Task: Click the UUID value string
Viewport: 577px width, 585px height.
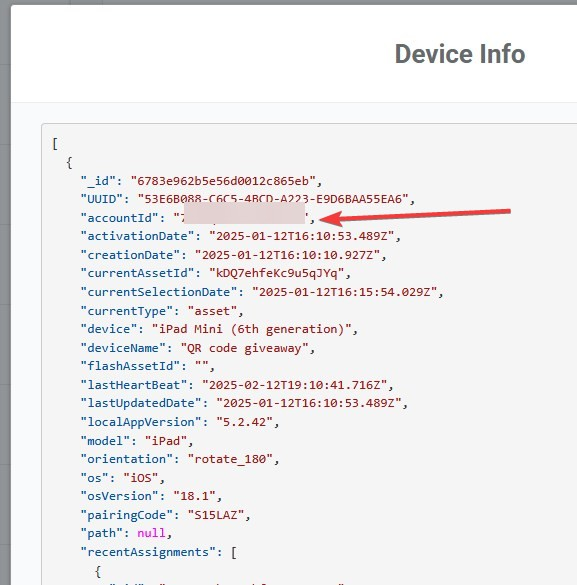Action: (x=273, y=199)
